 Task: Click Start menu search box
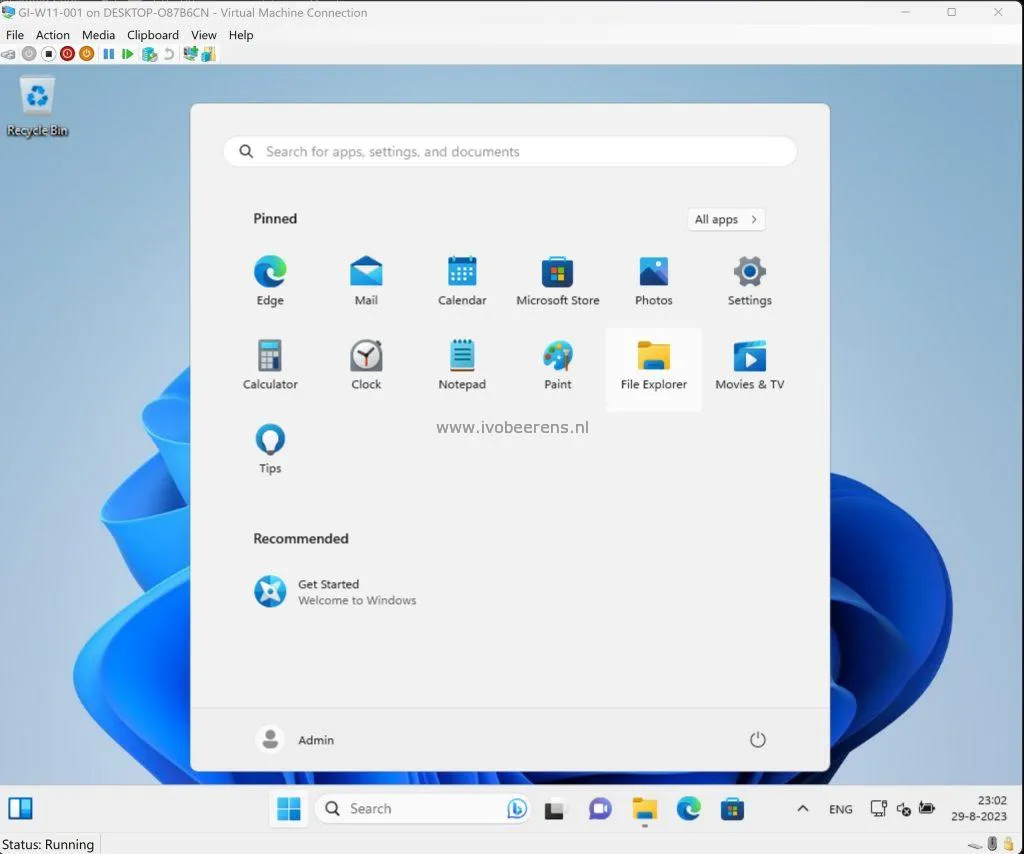click(x=510, y=151)
